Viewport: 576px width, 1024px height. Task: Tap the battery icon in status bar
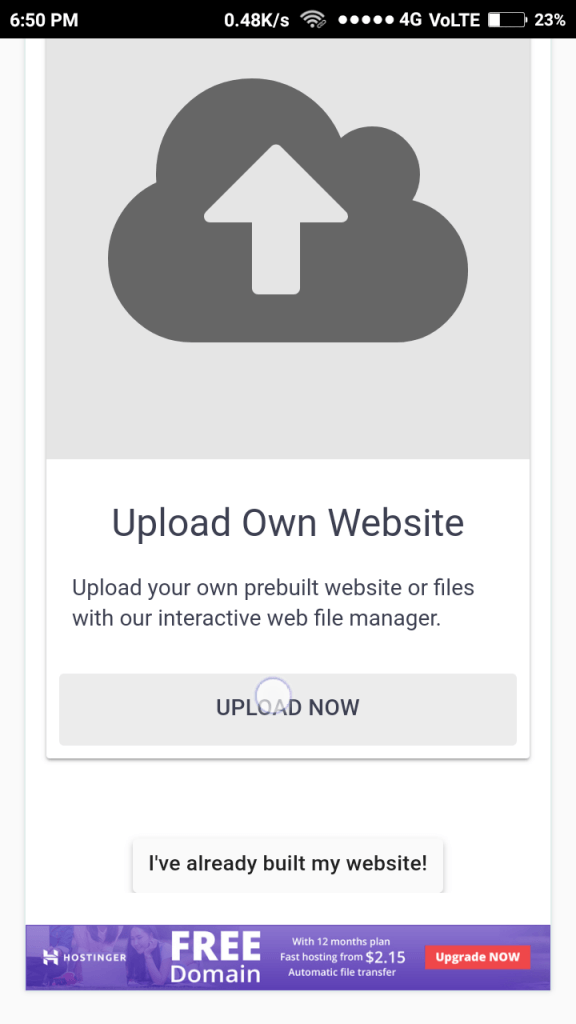[507, 20]
